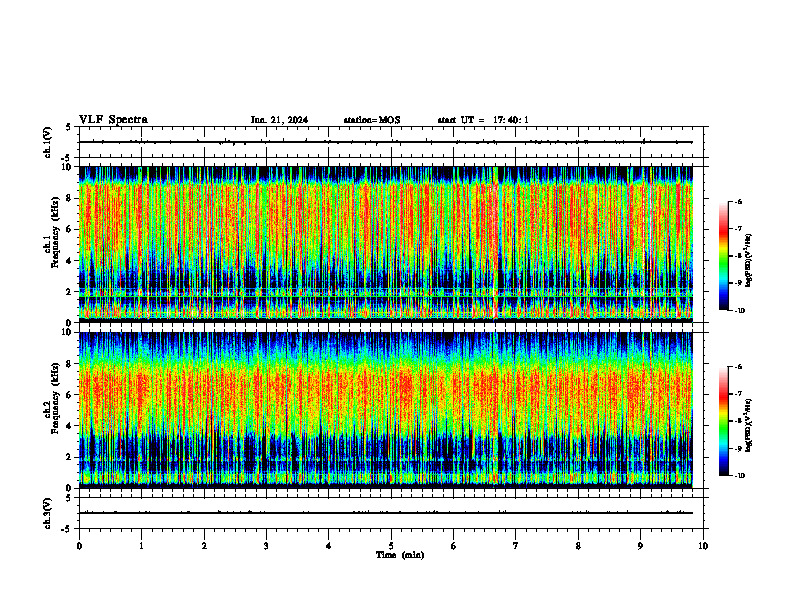Click time axis tick label "3"
This screenshot has width=792, height=612.
[266, 546]
